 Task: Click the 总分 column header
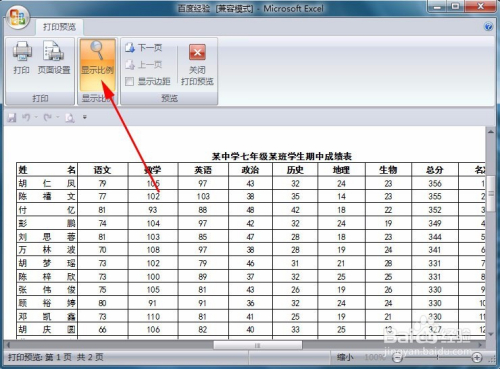[435, 170]
